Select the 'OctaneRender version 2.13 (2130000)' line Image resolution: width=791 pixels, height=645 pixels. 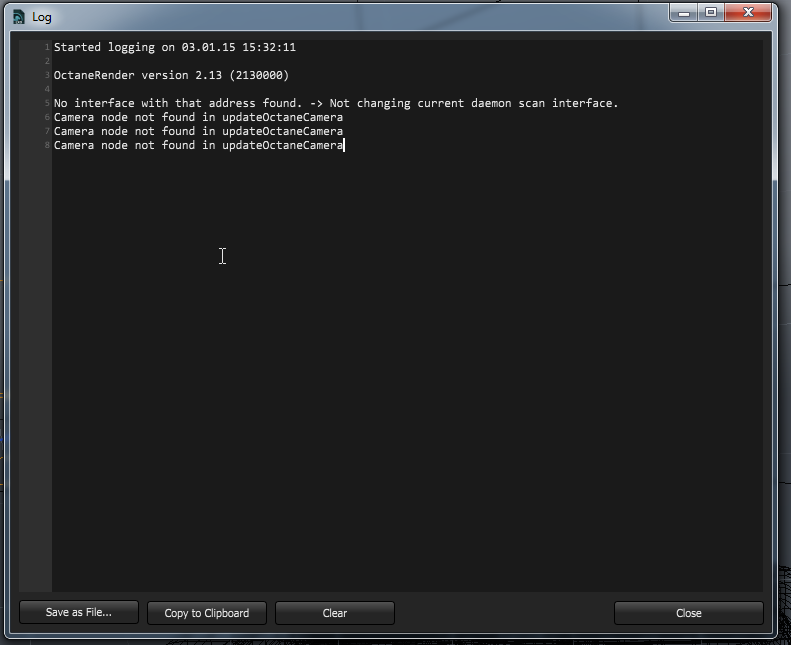(171, 75)
